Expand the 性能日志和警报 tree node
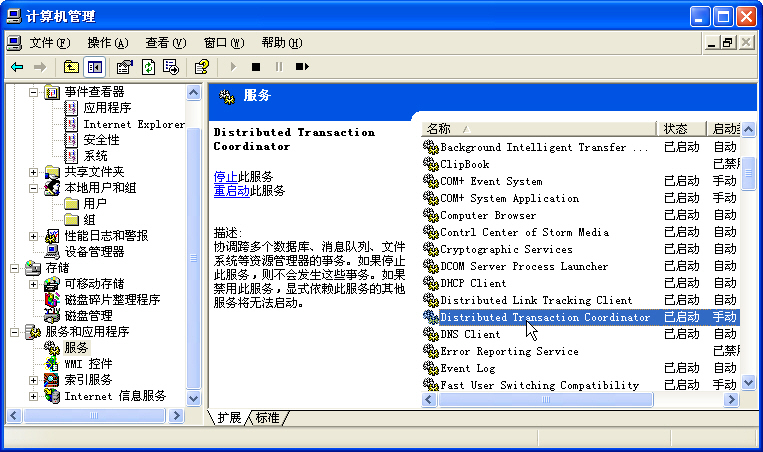The height and width of the screenshot is (452, 763). [33, 236]
